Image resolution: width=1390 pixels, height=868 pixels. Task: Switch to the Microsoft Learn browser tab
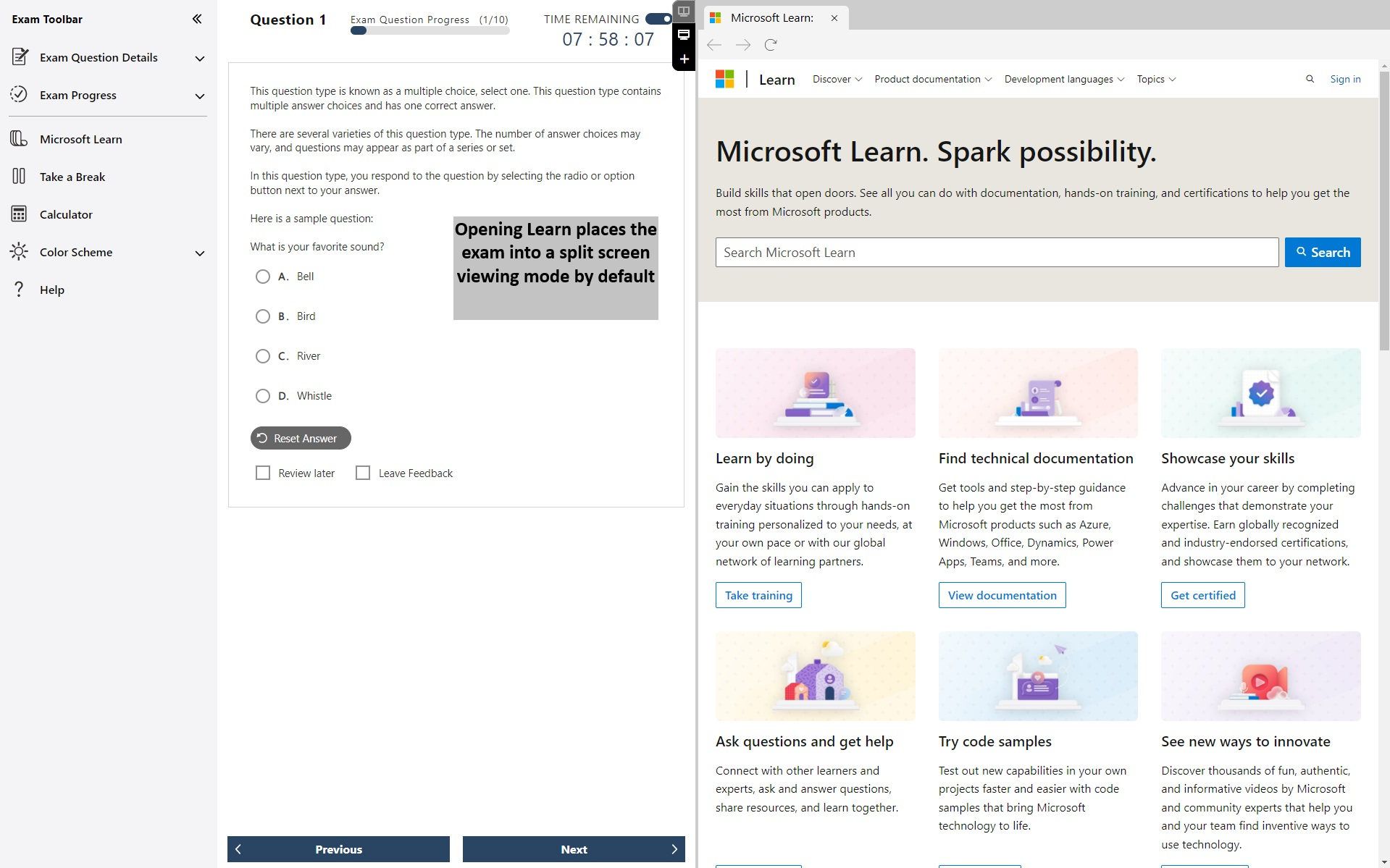pos(771,17)
